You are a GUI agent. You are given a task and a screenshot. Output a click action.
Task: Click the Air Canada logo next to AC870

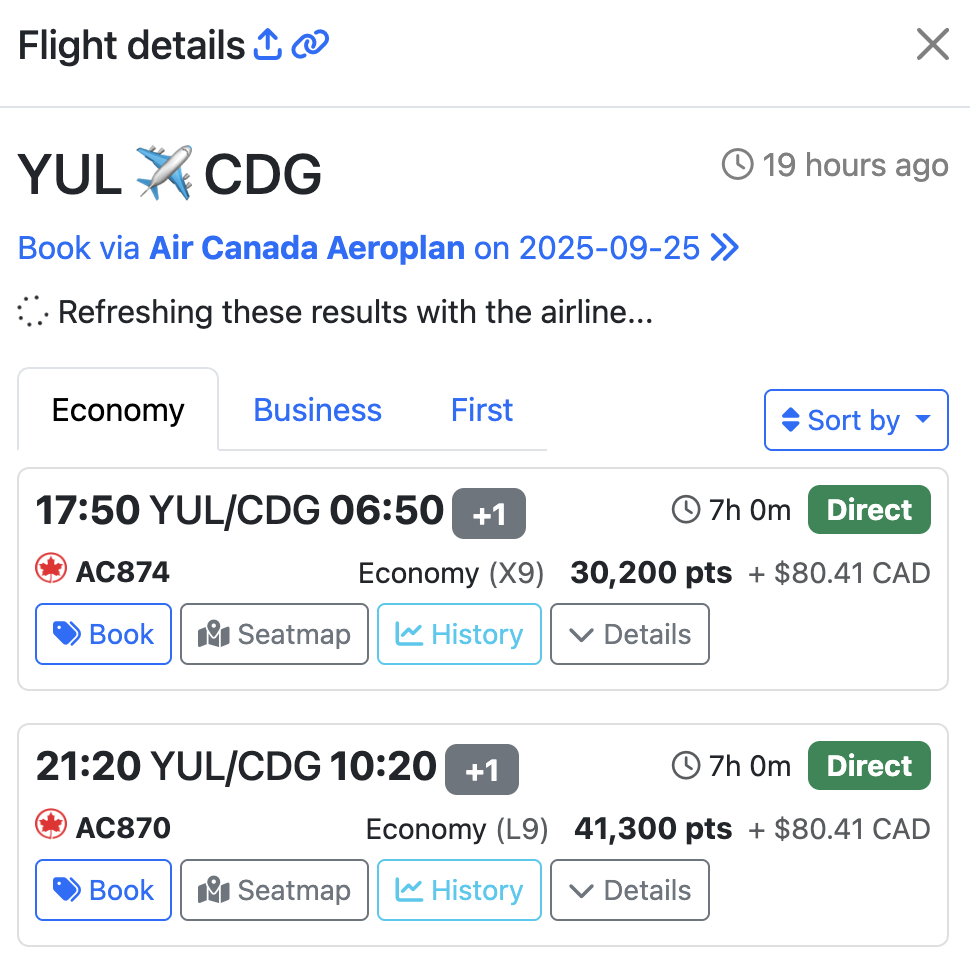coord(51,827)
